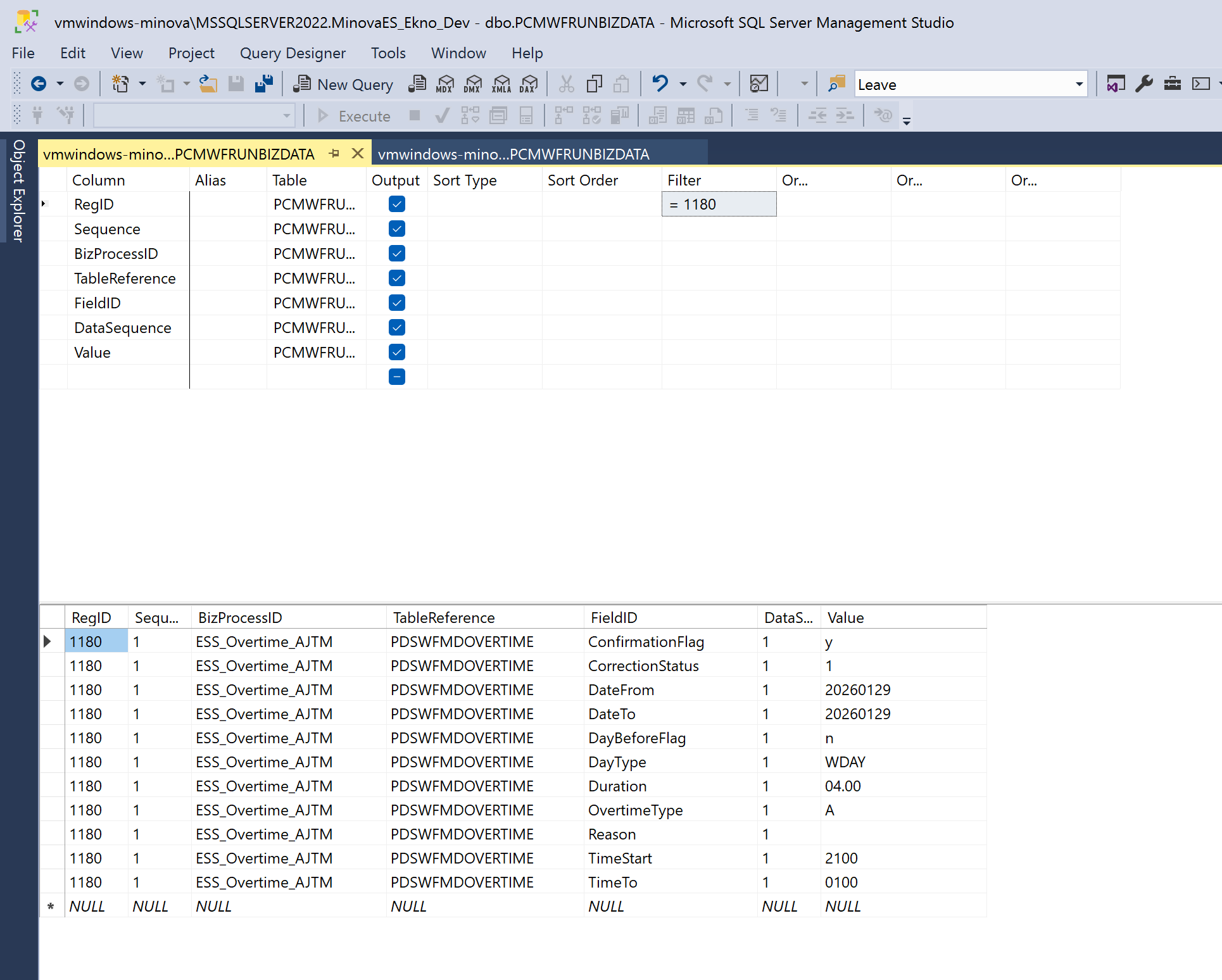This screenshot has width=1222, height=980.
Task: Click the Open File folder icon
Action: [208, 84]
